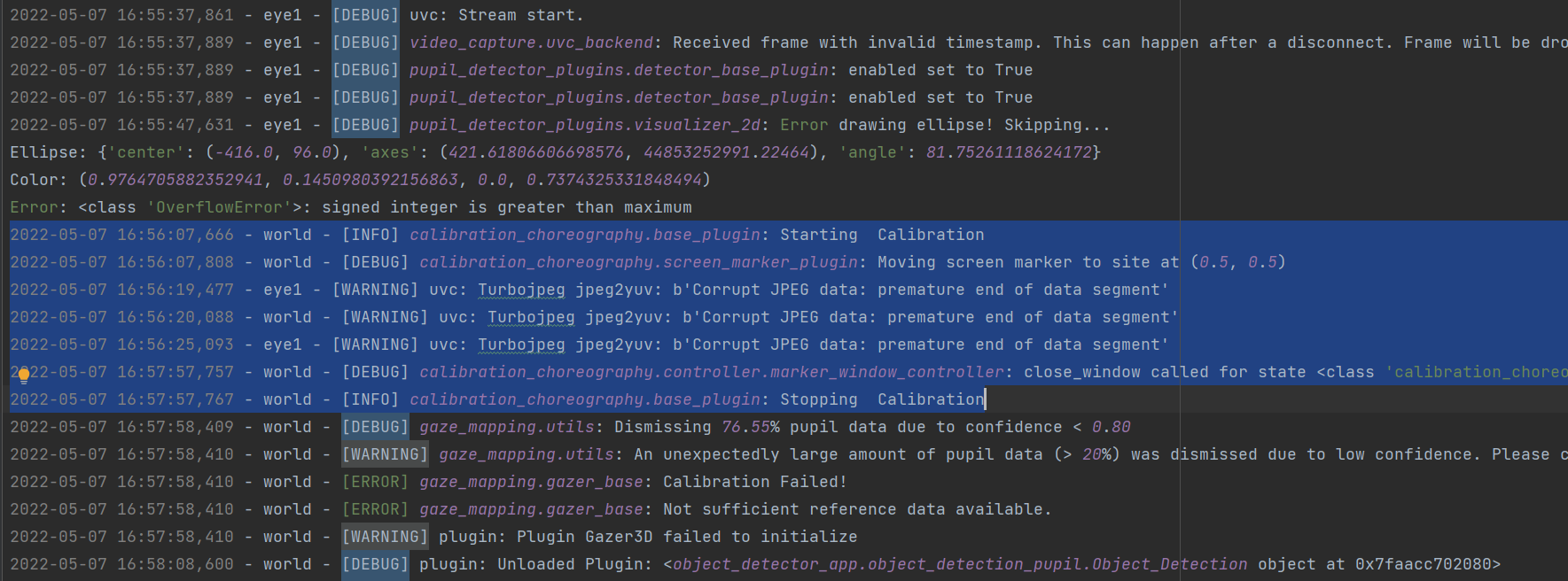Click underlined Turbojpeg on world warning line
Image resolution: width=1568 pixels, height=581 pixels.
coord(531,317)
